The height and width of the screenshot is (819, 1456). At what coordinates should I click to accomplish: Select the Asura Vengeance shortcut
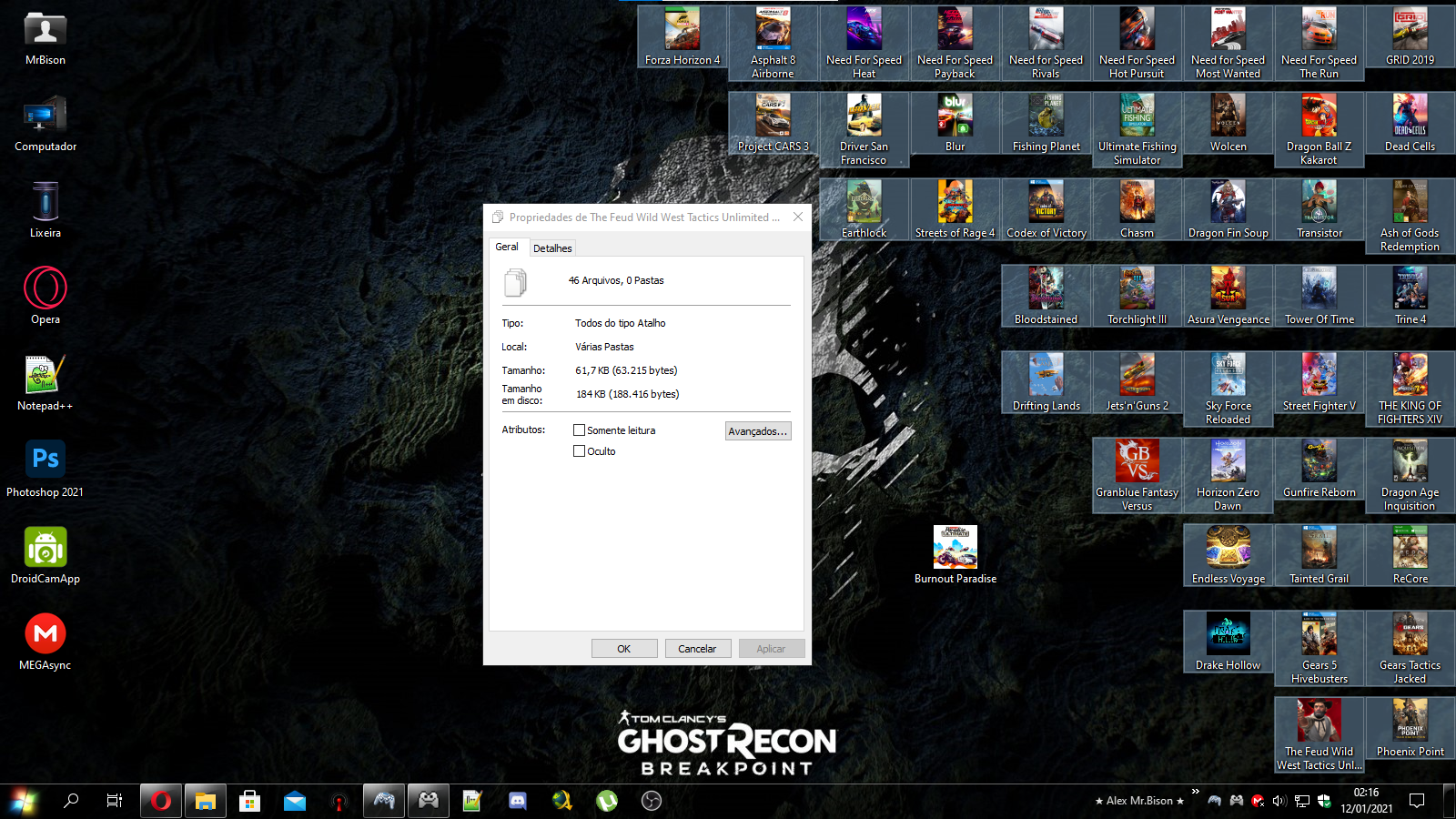1228,297
